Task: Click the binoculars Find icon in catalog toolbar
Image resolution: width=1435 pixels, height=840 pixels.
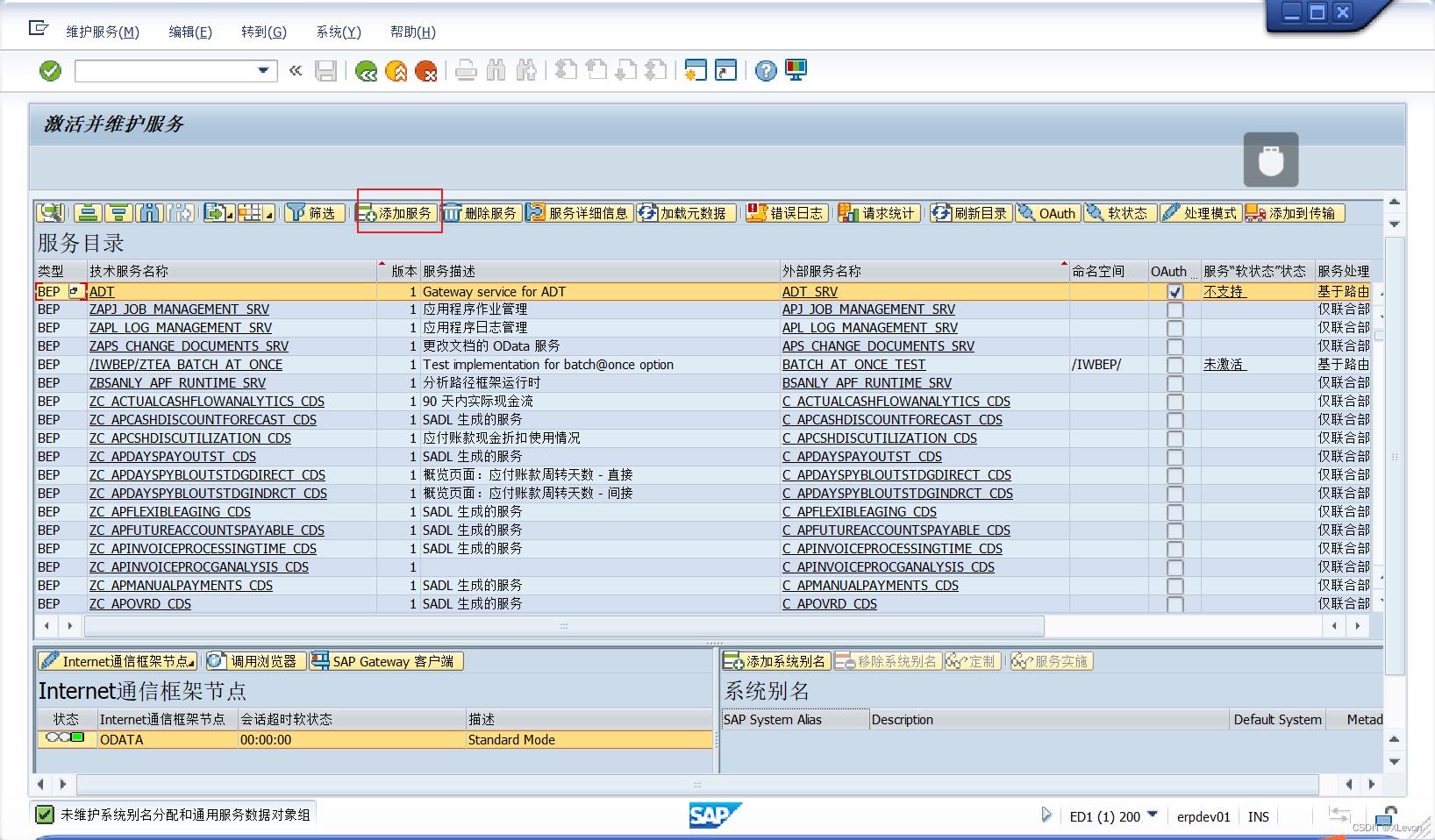Action: click(150, 212)
